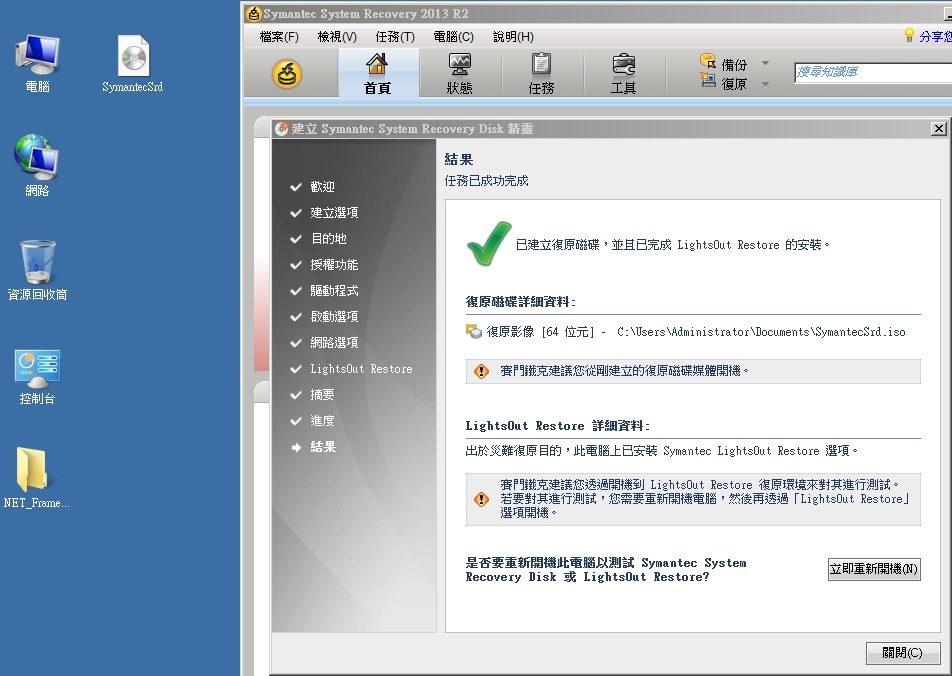Click the large green success checkmark
952x676 pixels.
pos(488,244)
